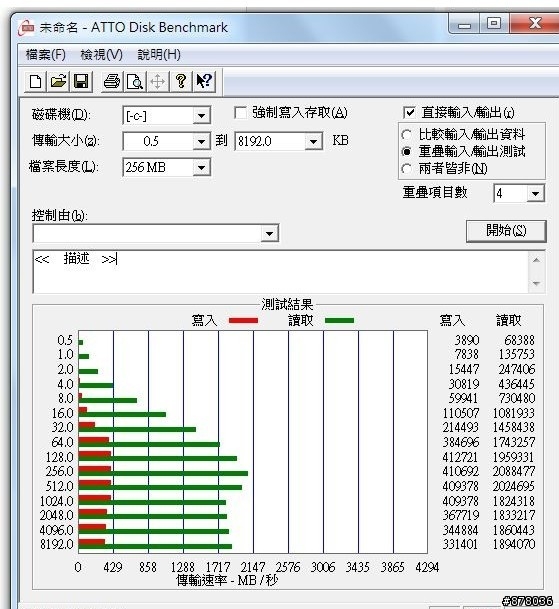Click the write value 331401
The image size is (559, 609).
(x=461, y=545)
